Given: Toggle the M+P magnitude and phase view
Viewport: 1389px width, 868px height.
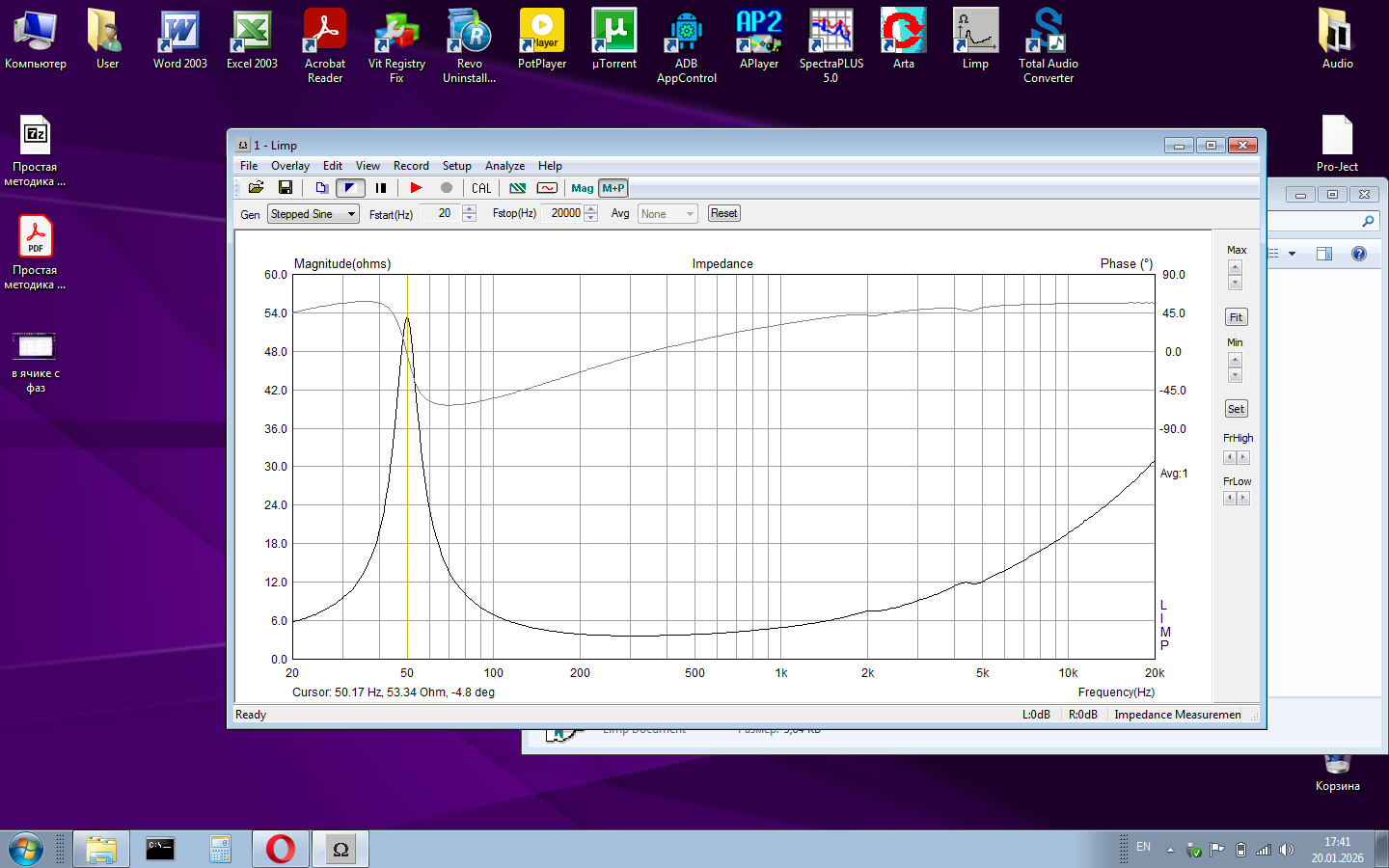Looking at the screenshot, I should 613,188.
